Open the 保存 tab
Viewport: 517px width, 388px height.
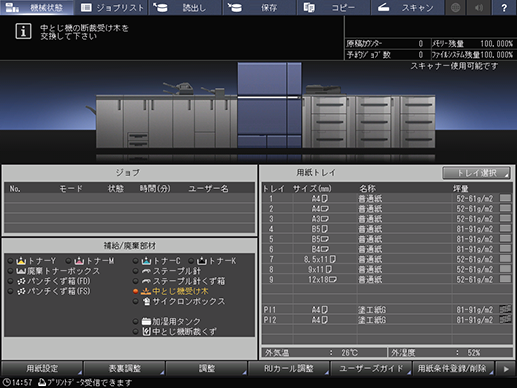point(260,7)
